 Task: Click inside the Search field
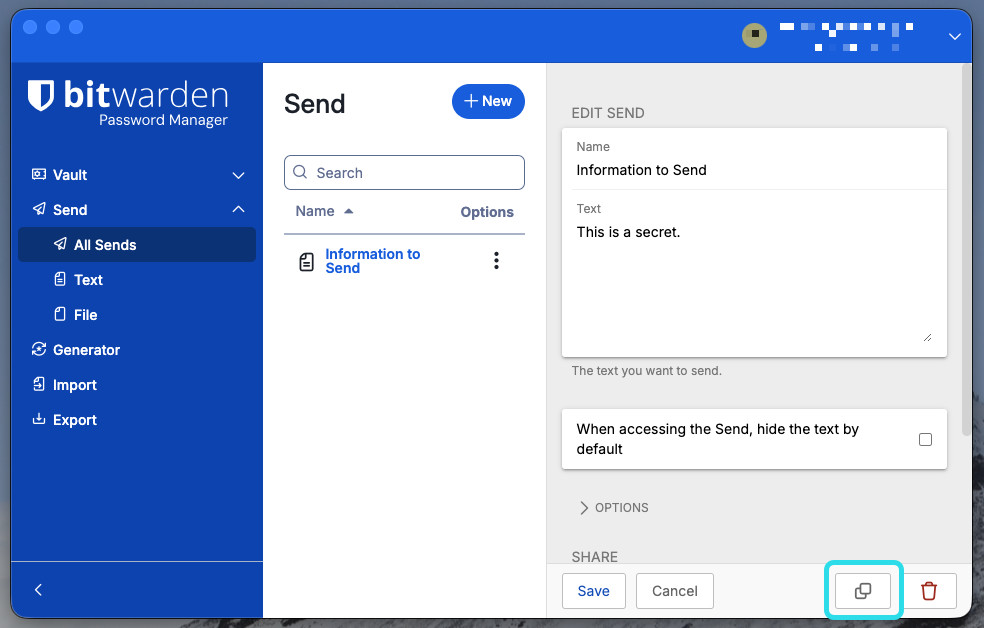coord(403,172)
